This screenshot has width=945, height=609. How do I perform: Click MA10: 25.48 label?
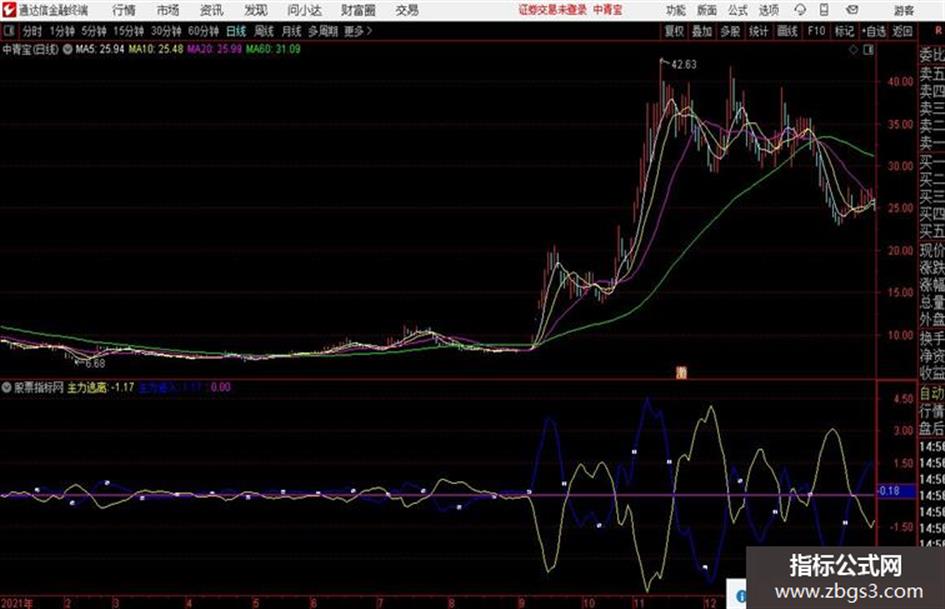(155, 49)
